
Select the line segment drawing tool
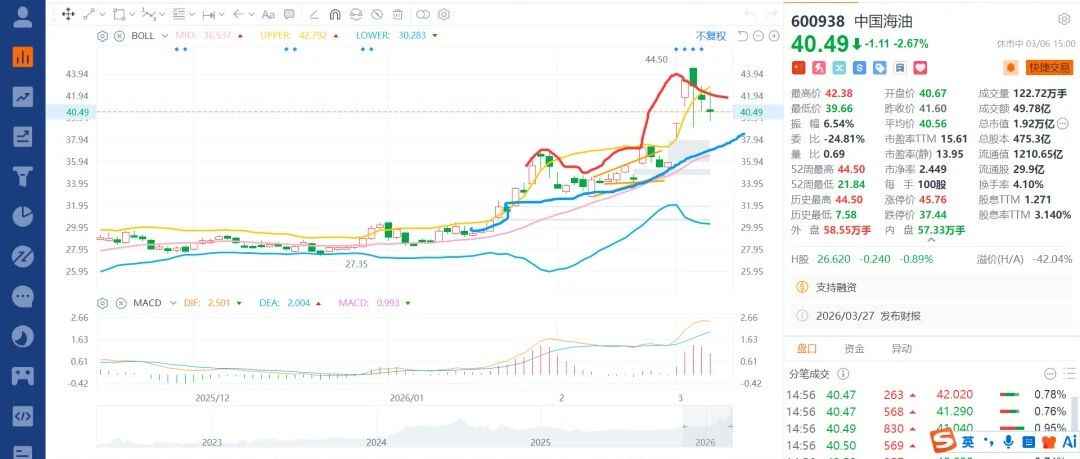tap(89, 14)
